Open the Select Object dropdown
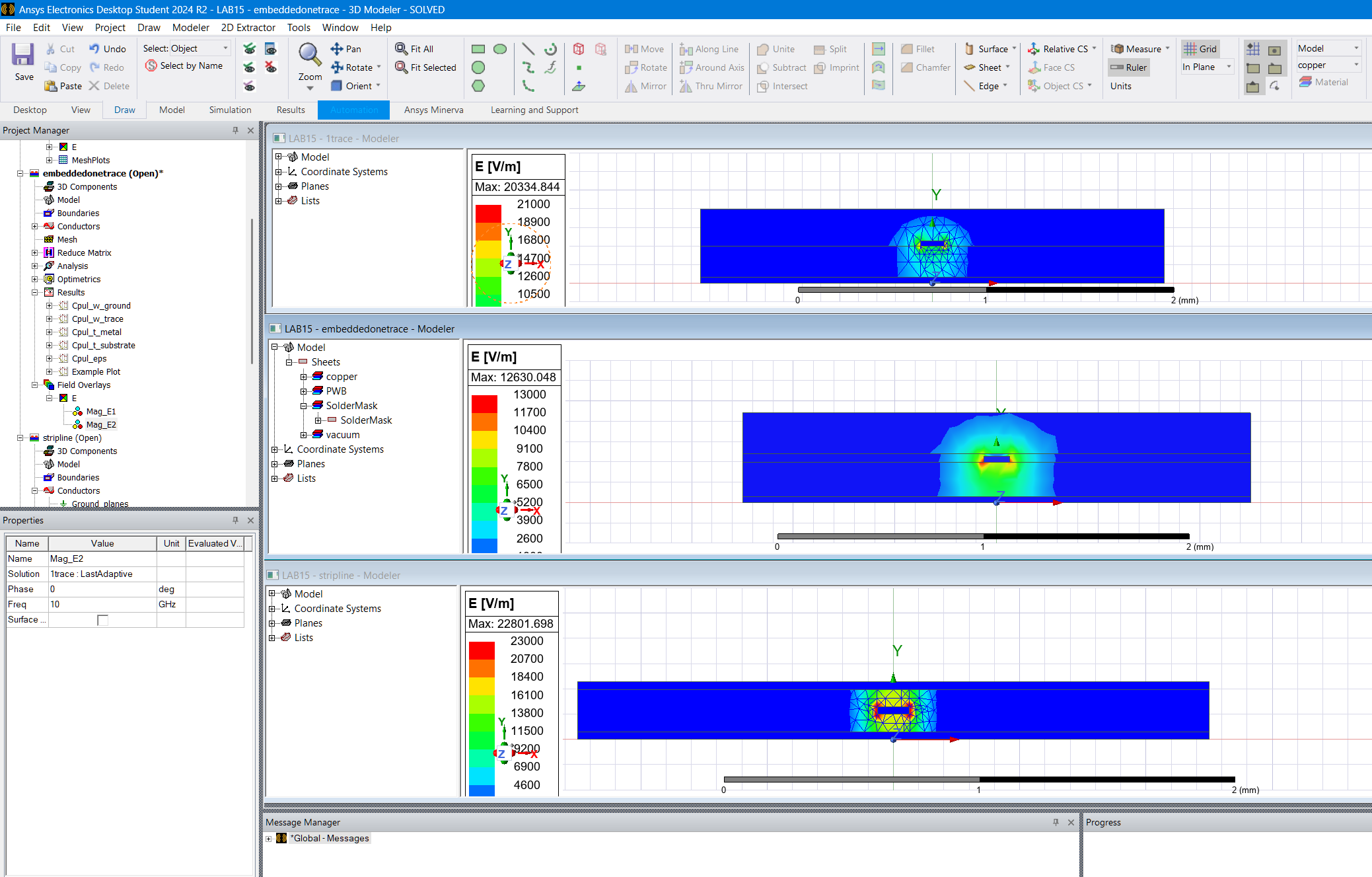 pos(225,48)
